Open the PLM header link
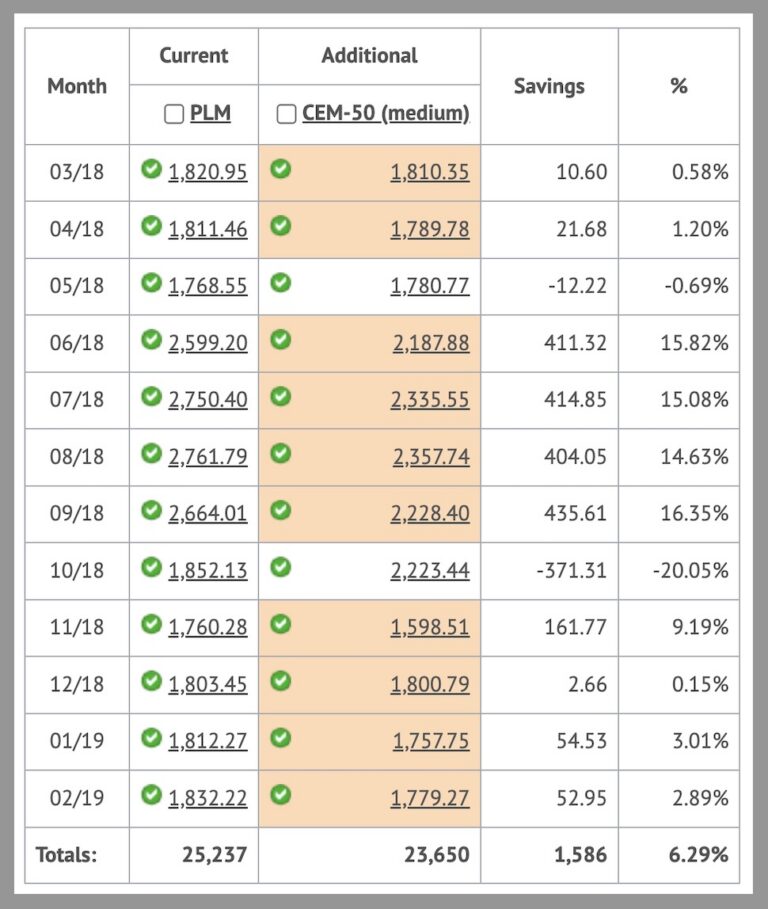 coord(210,114)
